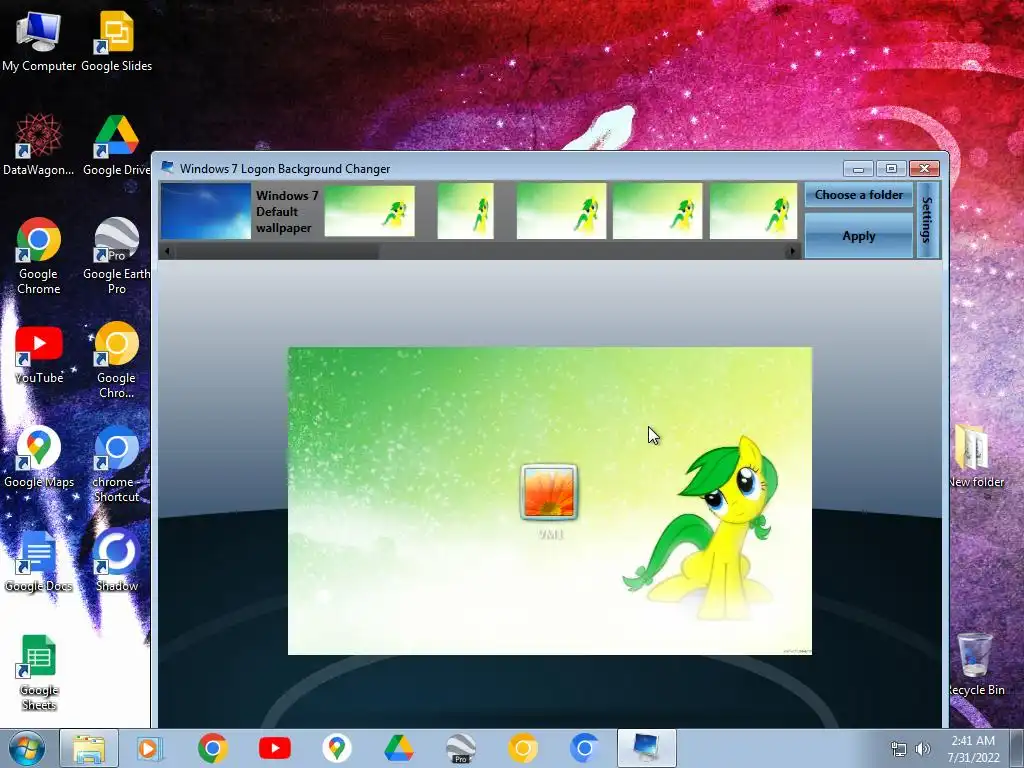Open Windows Explorer from taskbar
Viewport: 1024px width, 768px height.
[x=89, y=748]
